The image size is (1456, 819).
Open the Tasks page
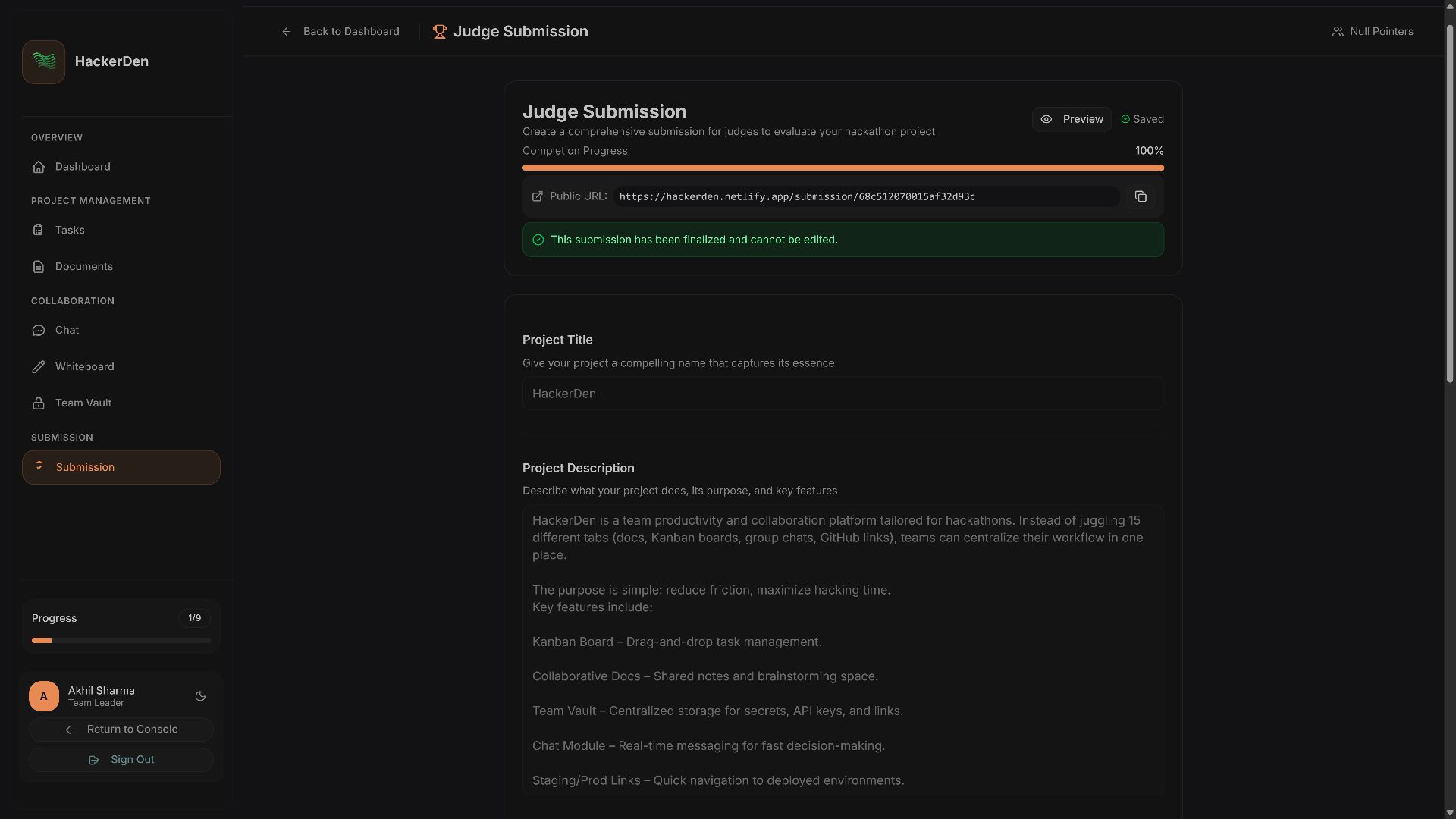69,230
